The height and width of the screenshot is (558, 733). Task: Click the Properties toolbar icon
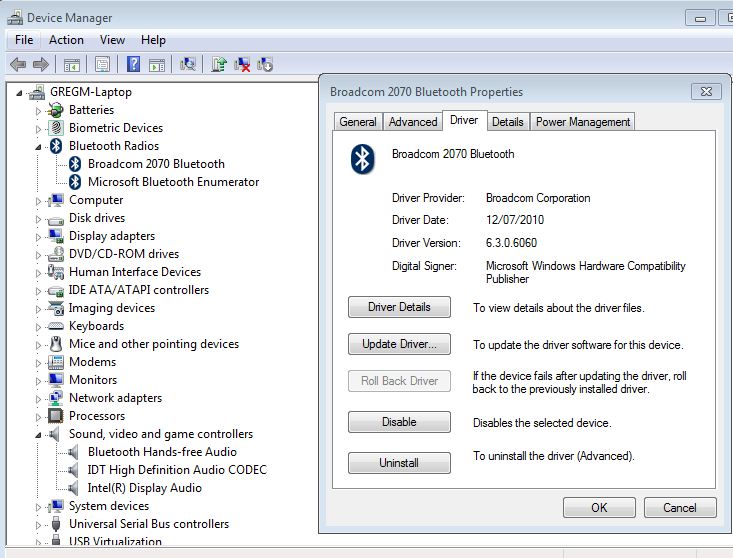coord(102,64)
